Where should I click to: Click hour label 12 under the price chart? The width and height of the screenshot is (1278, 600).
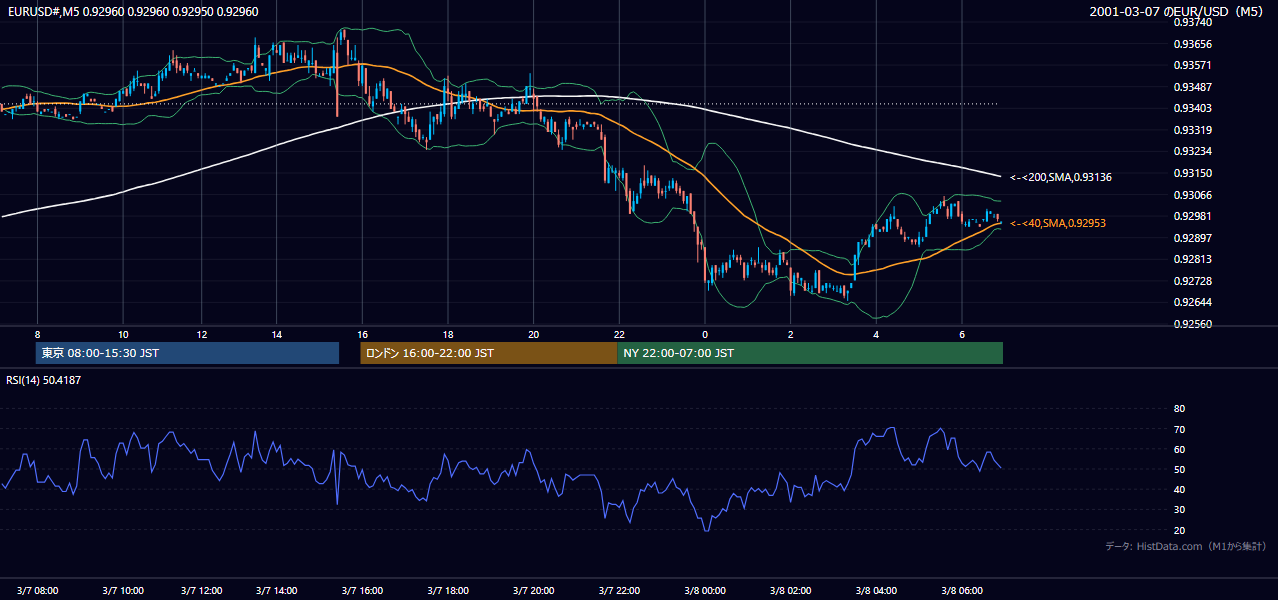201,334
